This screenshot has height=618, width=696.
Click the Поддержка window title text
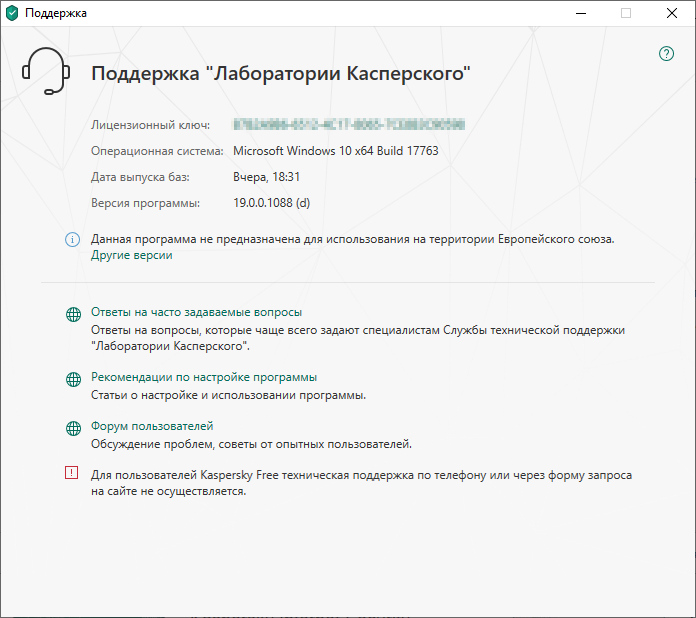55,13
